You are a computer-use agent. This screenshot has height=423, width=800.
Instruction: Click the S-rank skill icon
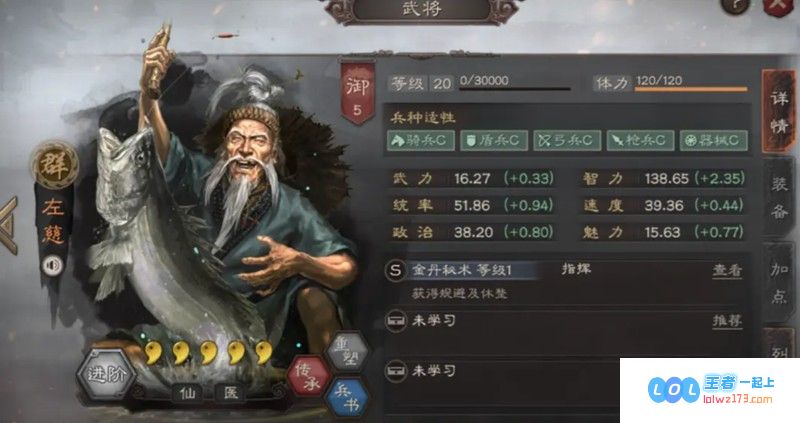(x=395, y=270)
